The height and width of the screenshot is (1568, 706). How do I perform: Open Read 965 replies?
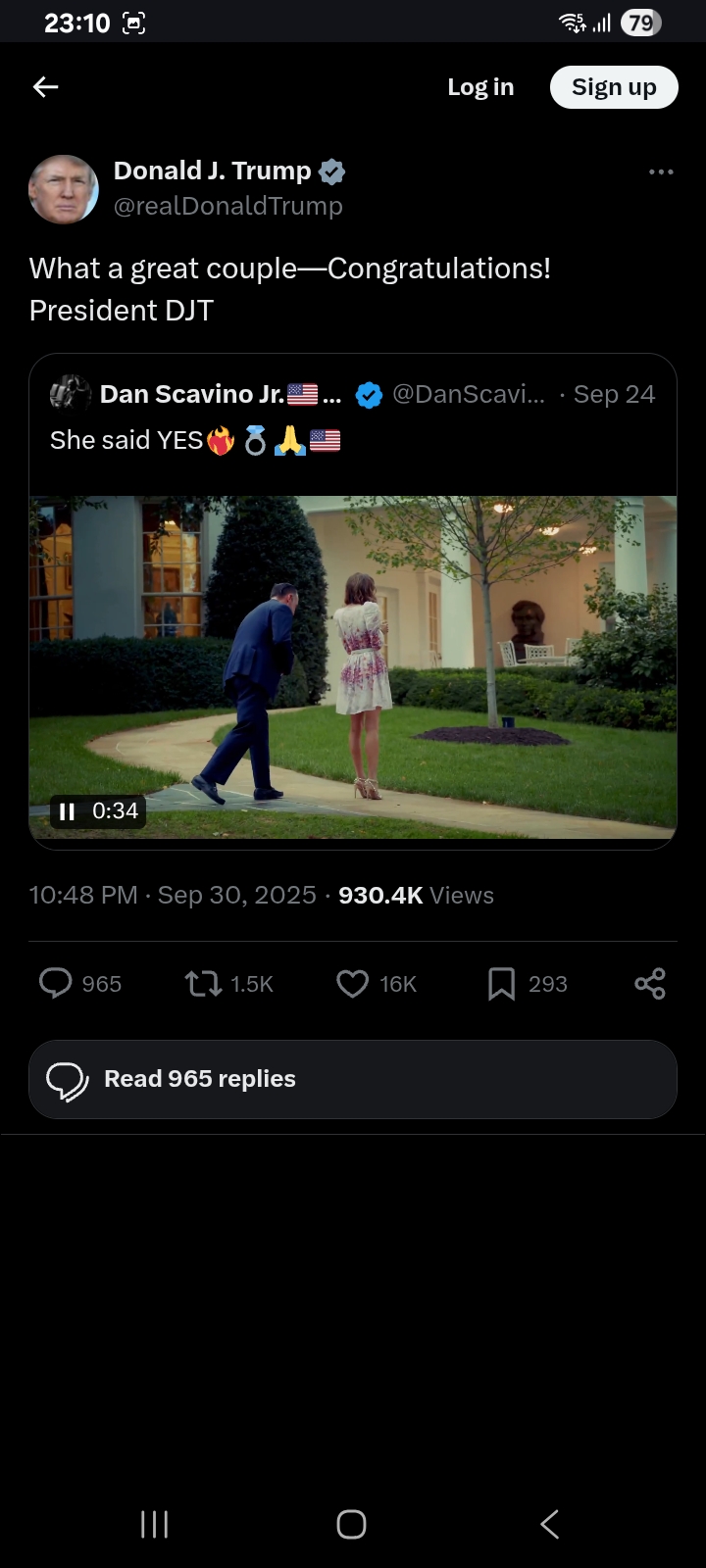point(353,1079)
